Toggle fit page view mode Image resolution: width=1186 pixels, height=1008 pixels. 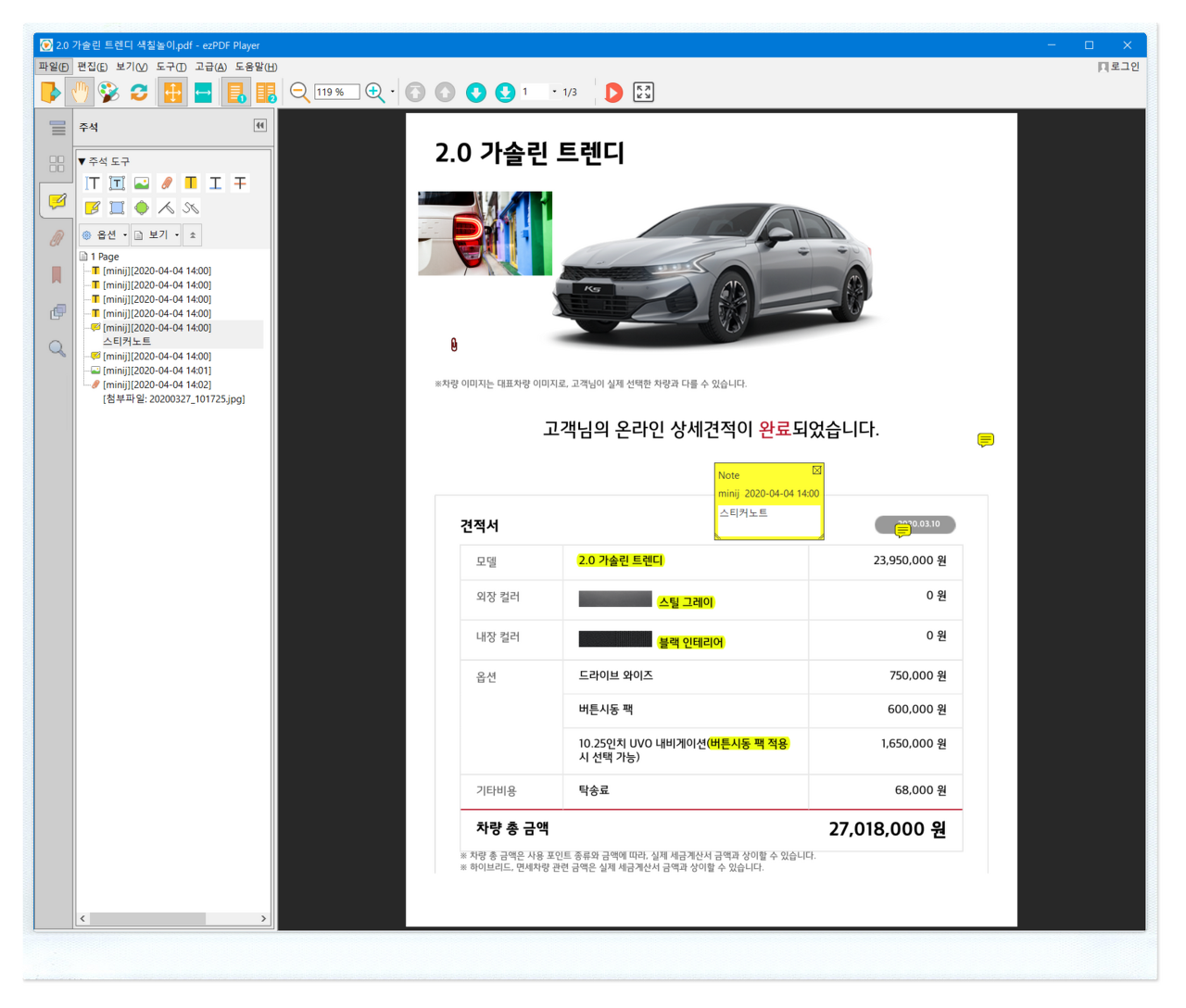coord(172,92)
